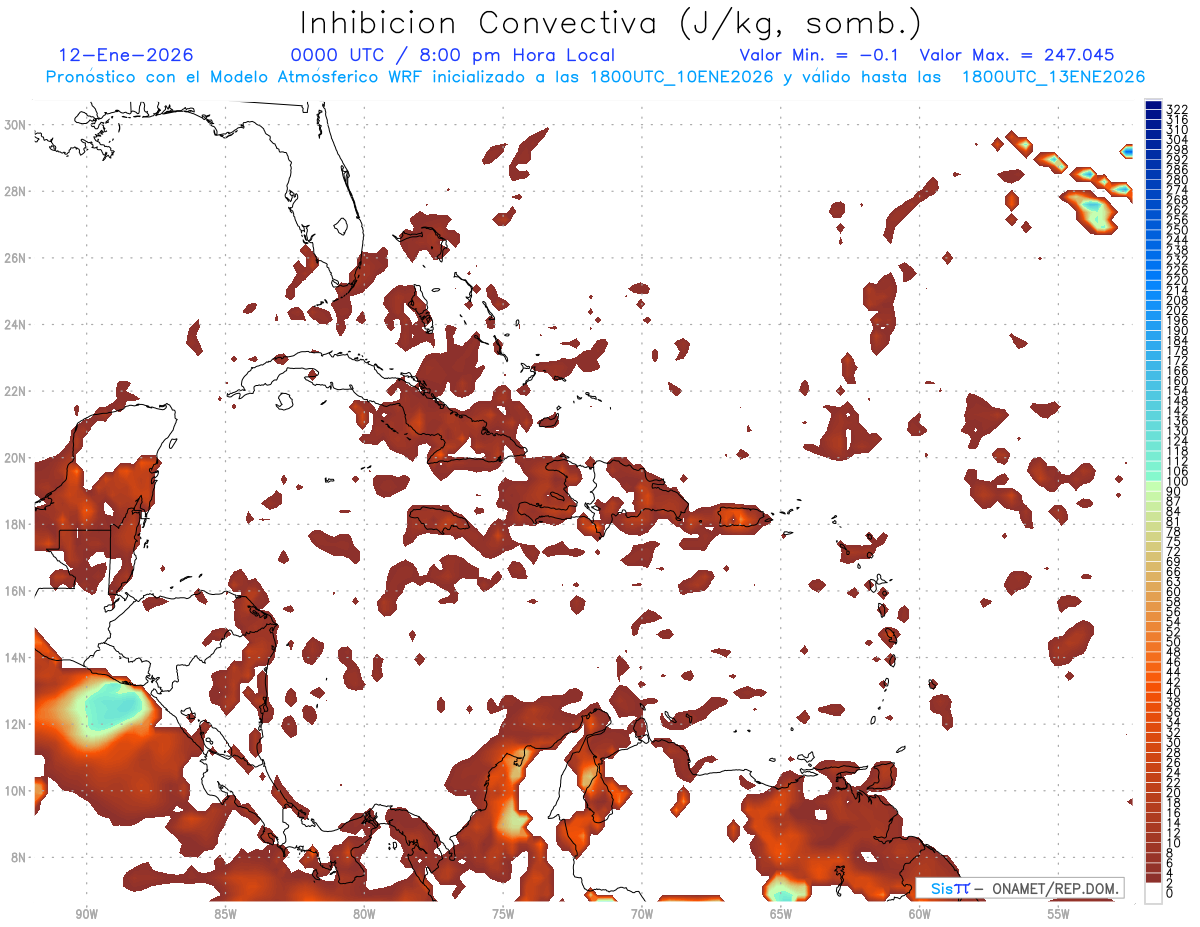Click the "20N" latitude label

pyautogui.click(x=16, y=458)
